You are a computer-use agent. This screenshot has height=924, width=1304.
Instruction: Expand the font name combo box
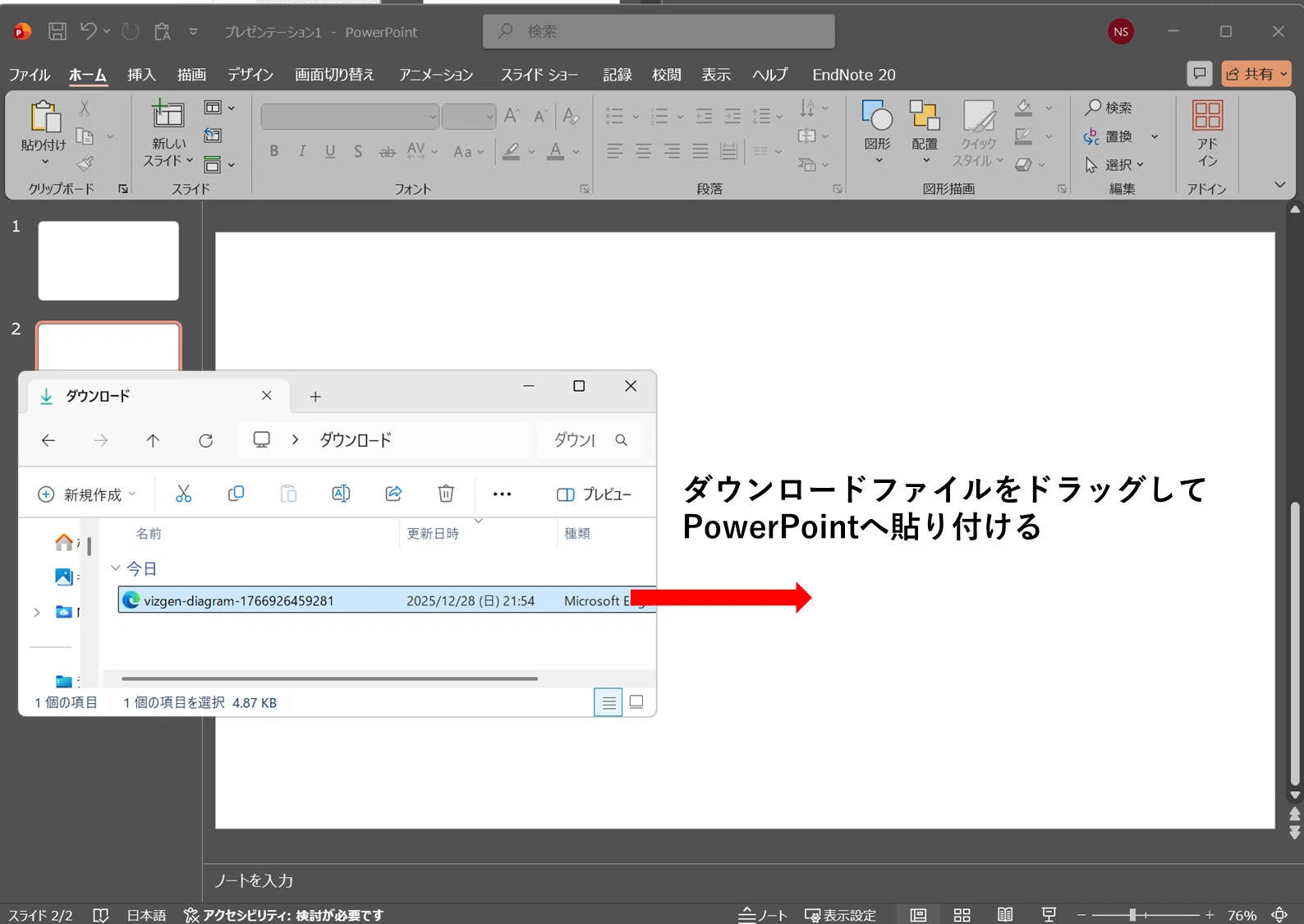[433, 117]
